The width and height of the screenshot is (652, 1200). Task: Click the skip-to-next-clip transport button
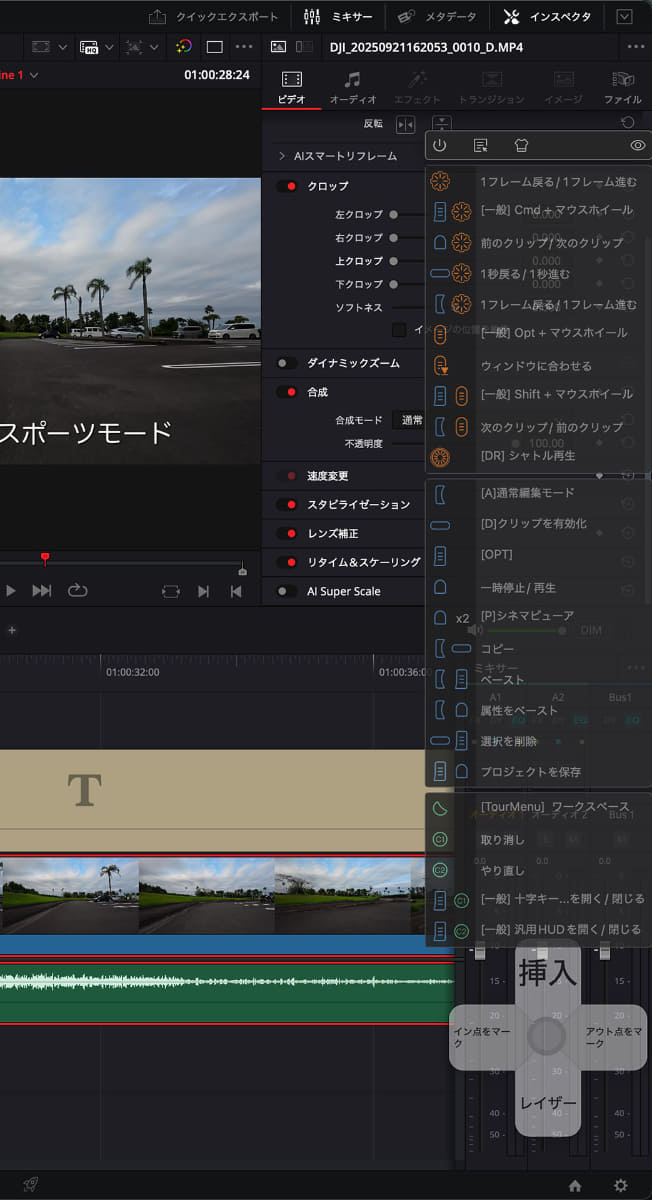tap(41, 591)
